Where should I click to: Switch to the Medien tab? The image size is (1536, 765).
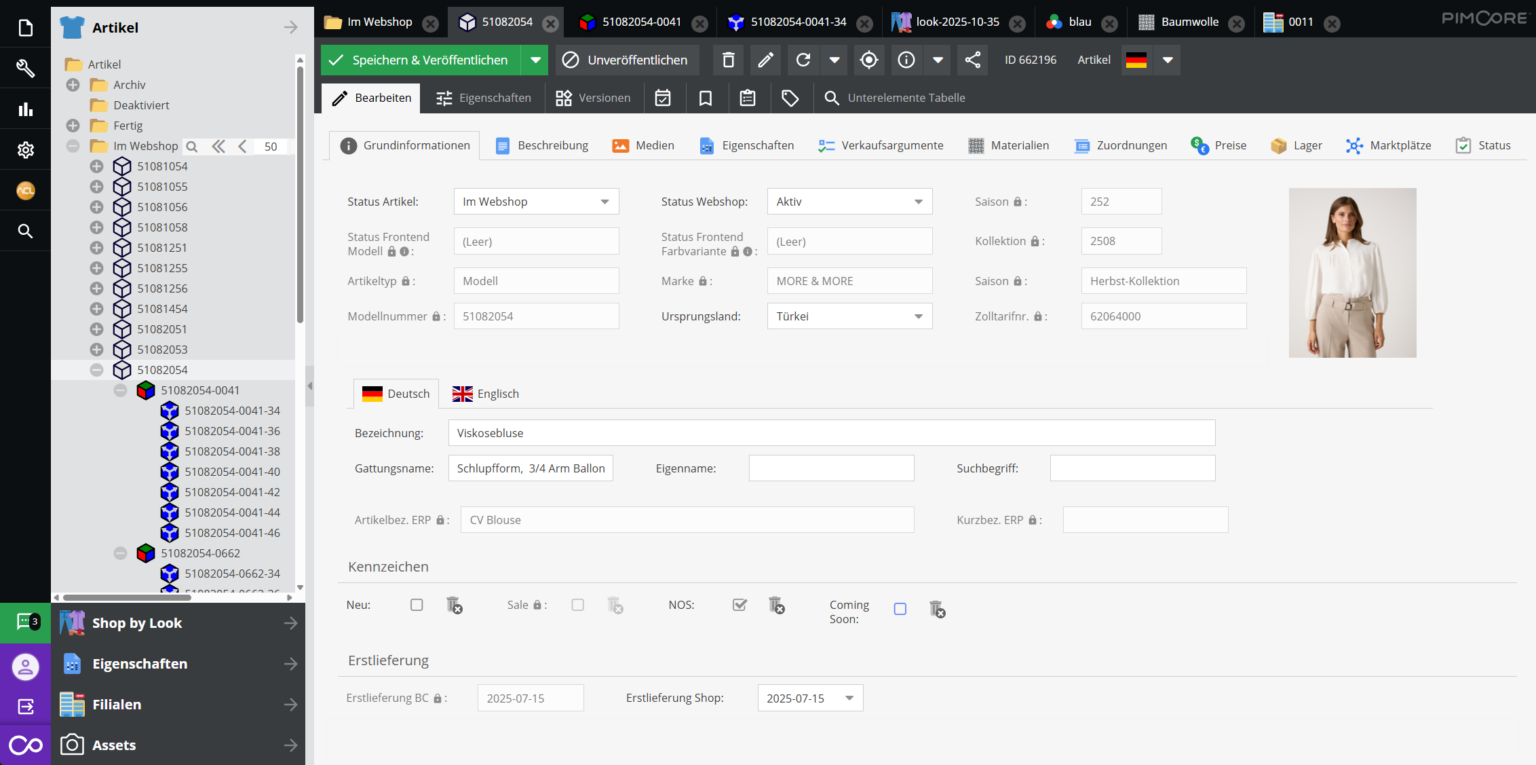[643, 145]
